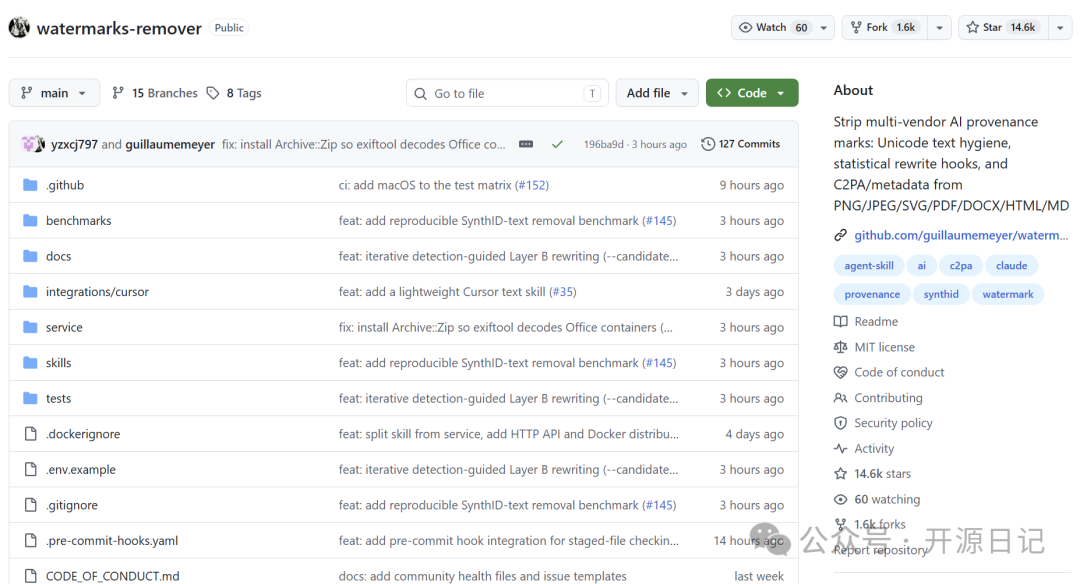Image resolution: width=1080 pixels, height=584 pixels.
Task: View the 15 Branches link
Action: 155,93
